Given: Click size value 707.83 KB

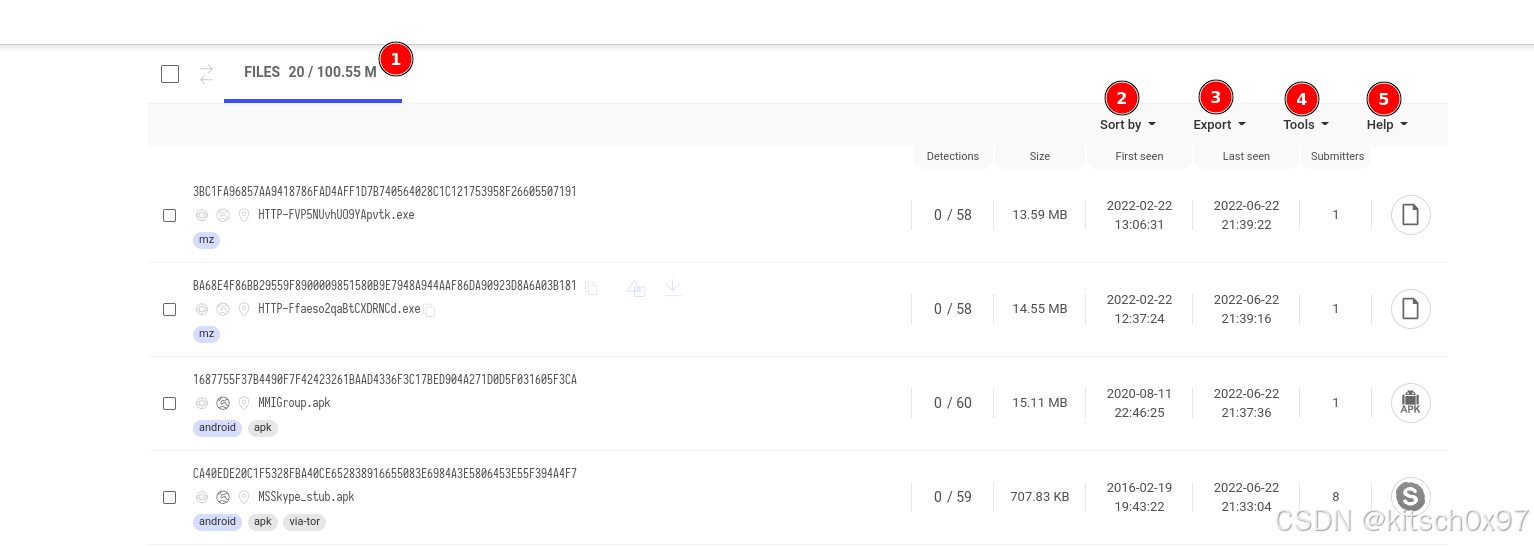Looking at the screenshot, I should coord(1040,497).
